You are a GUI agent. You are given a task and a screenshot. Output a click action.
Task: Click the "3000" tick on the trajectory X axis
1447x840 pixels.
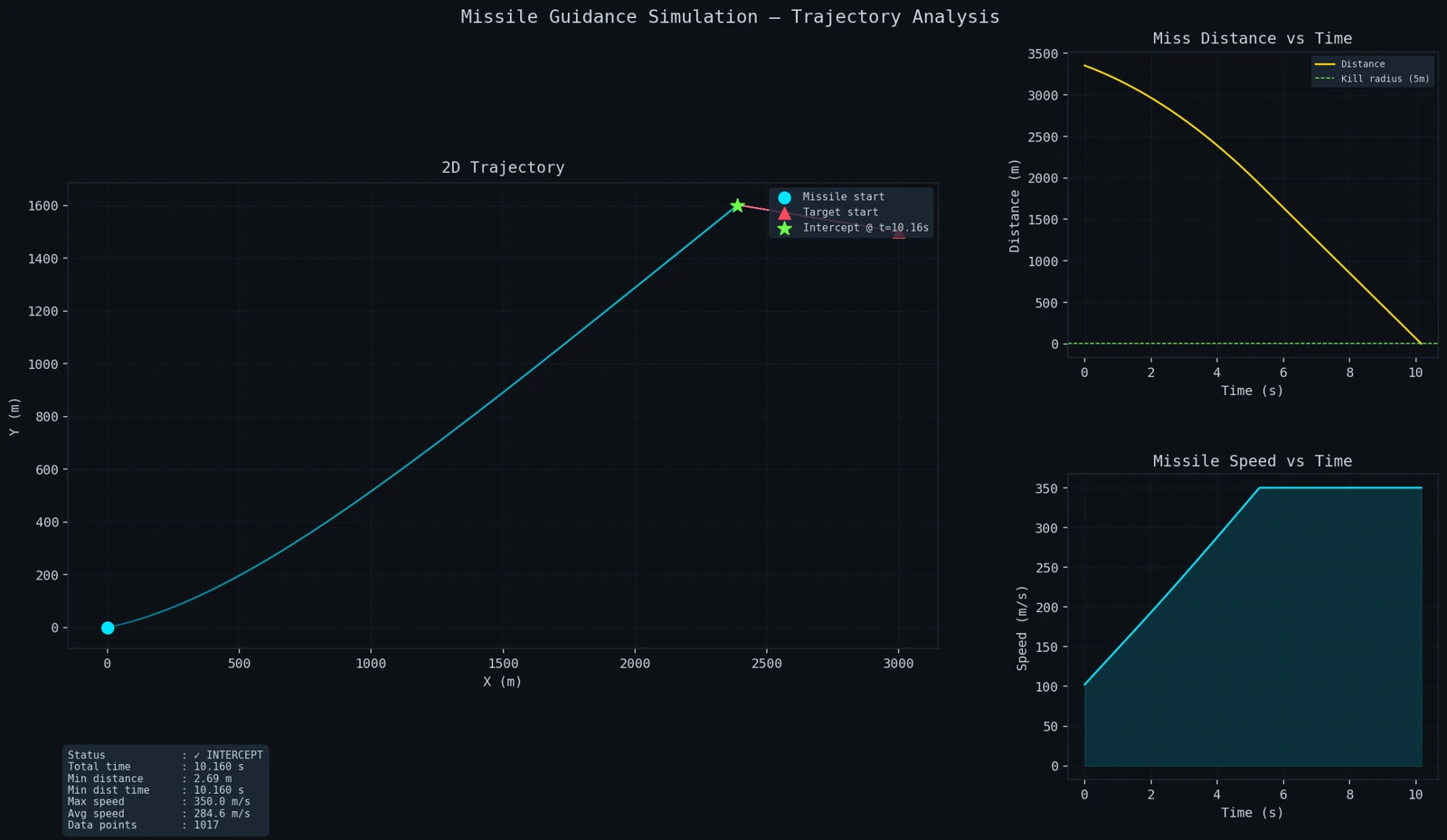point(898,664)
